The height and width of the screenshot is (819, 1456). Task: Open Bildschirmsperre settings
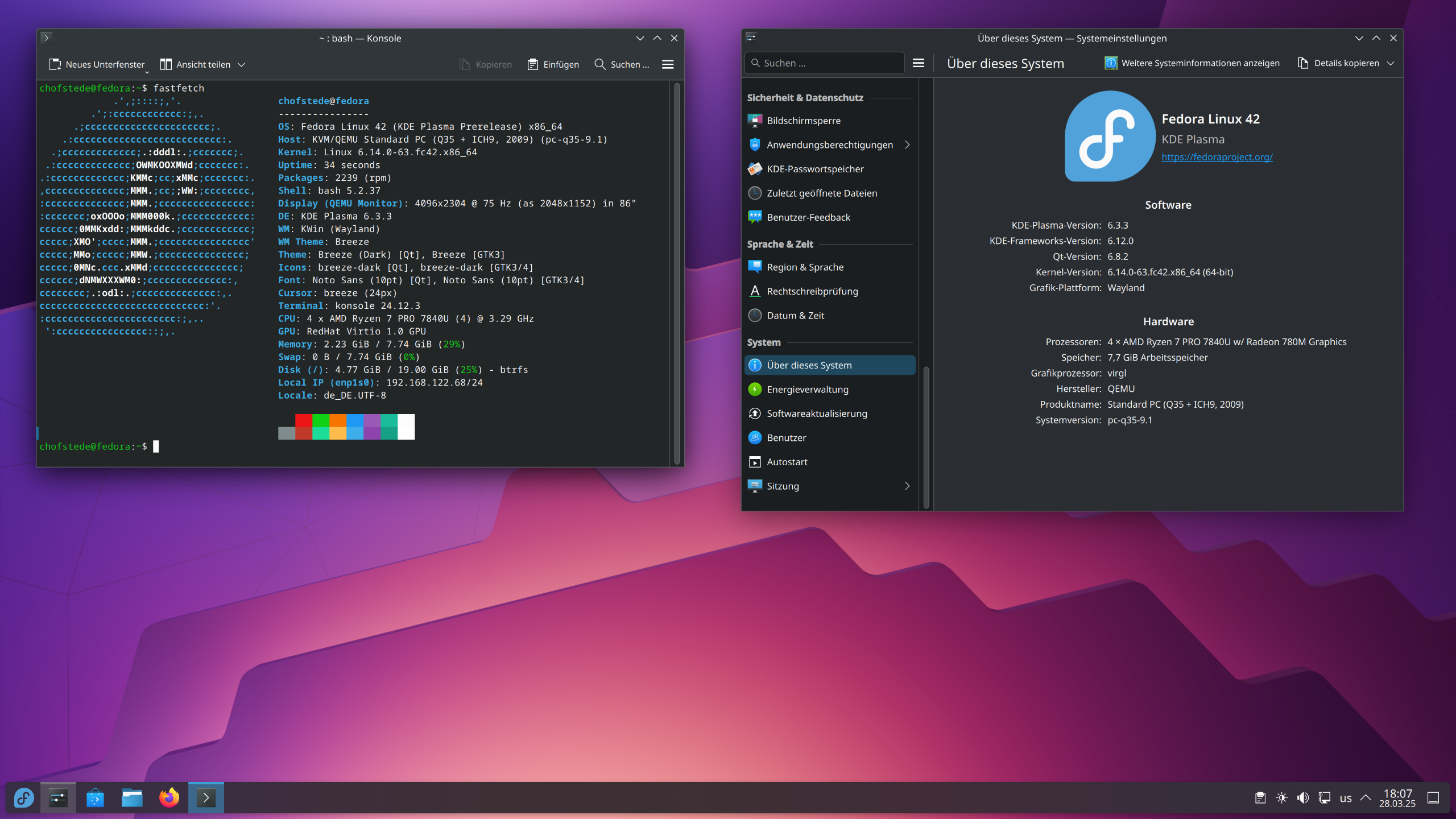click(x=803, y=121)
